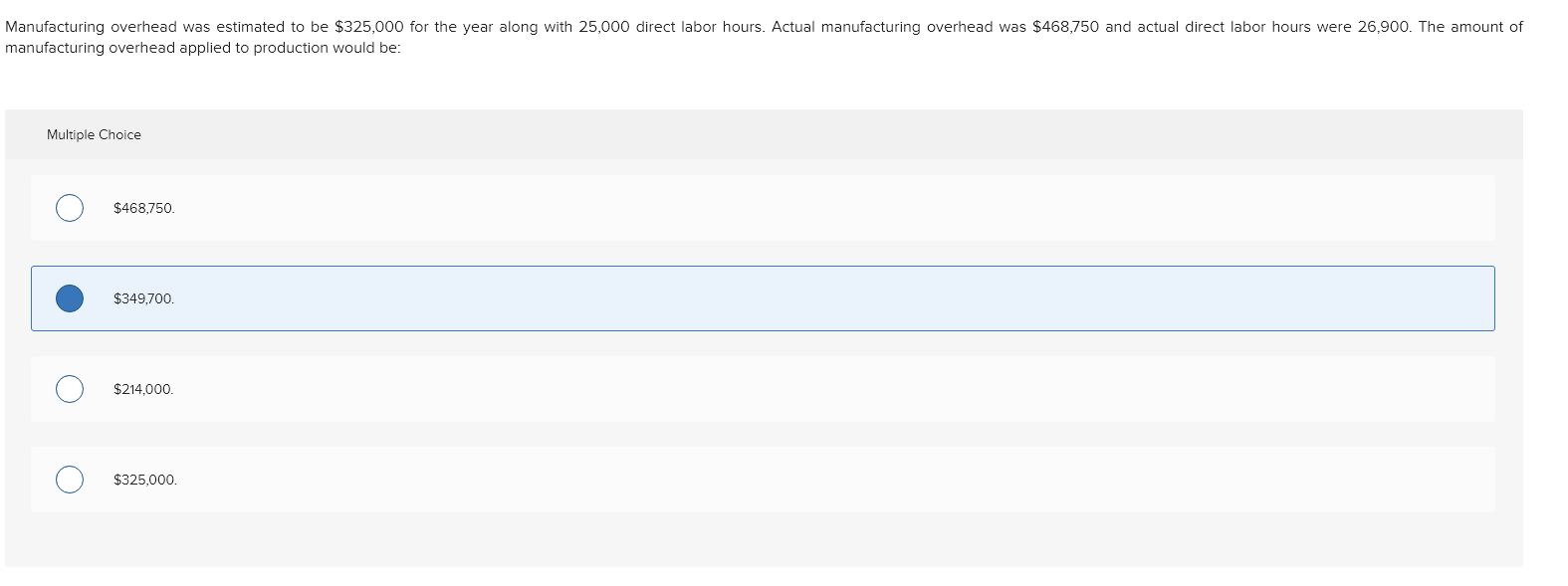
Task: Pick the $214,000 radio button
Action: coord(69,389)
